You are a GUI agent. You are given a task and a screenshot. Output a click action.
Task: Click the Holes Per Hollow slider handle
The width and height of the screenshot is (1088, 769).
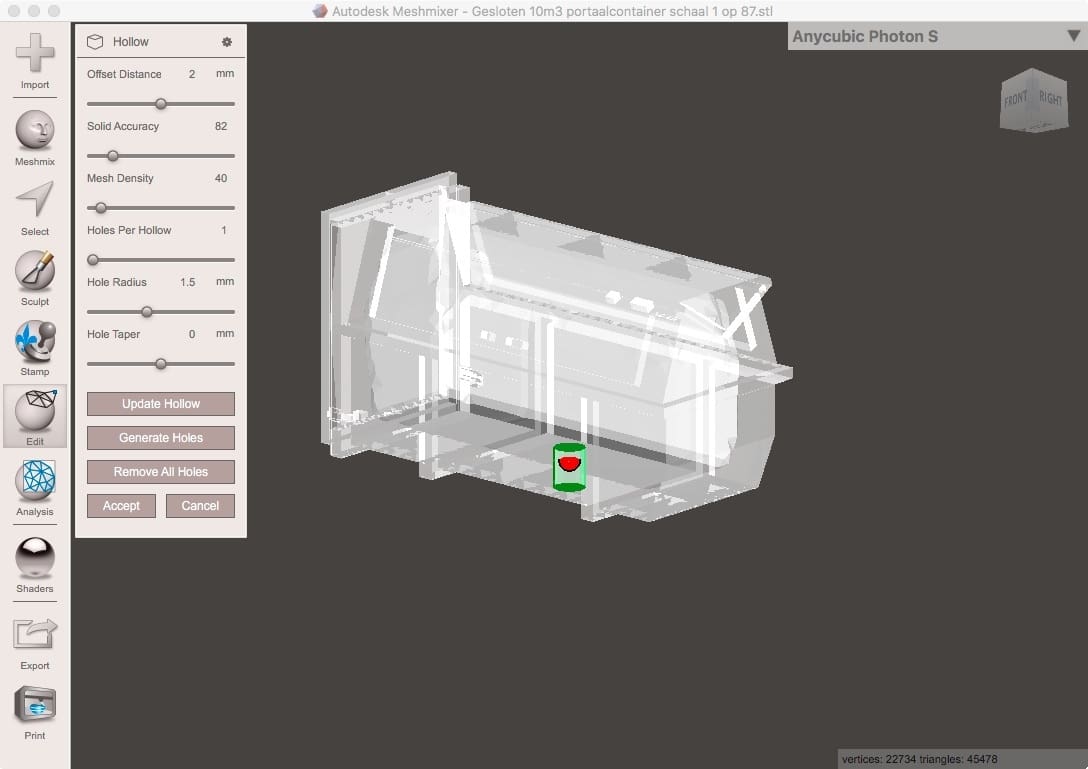[x=93, y=260]
